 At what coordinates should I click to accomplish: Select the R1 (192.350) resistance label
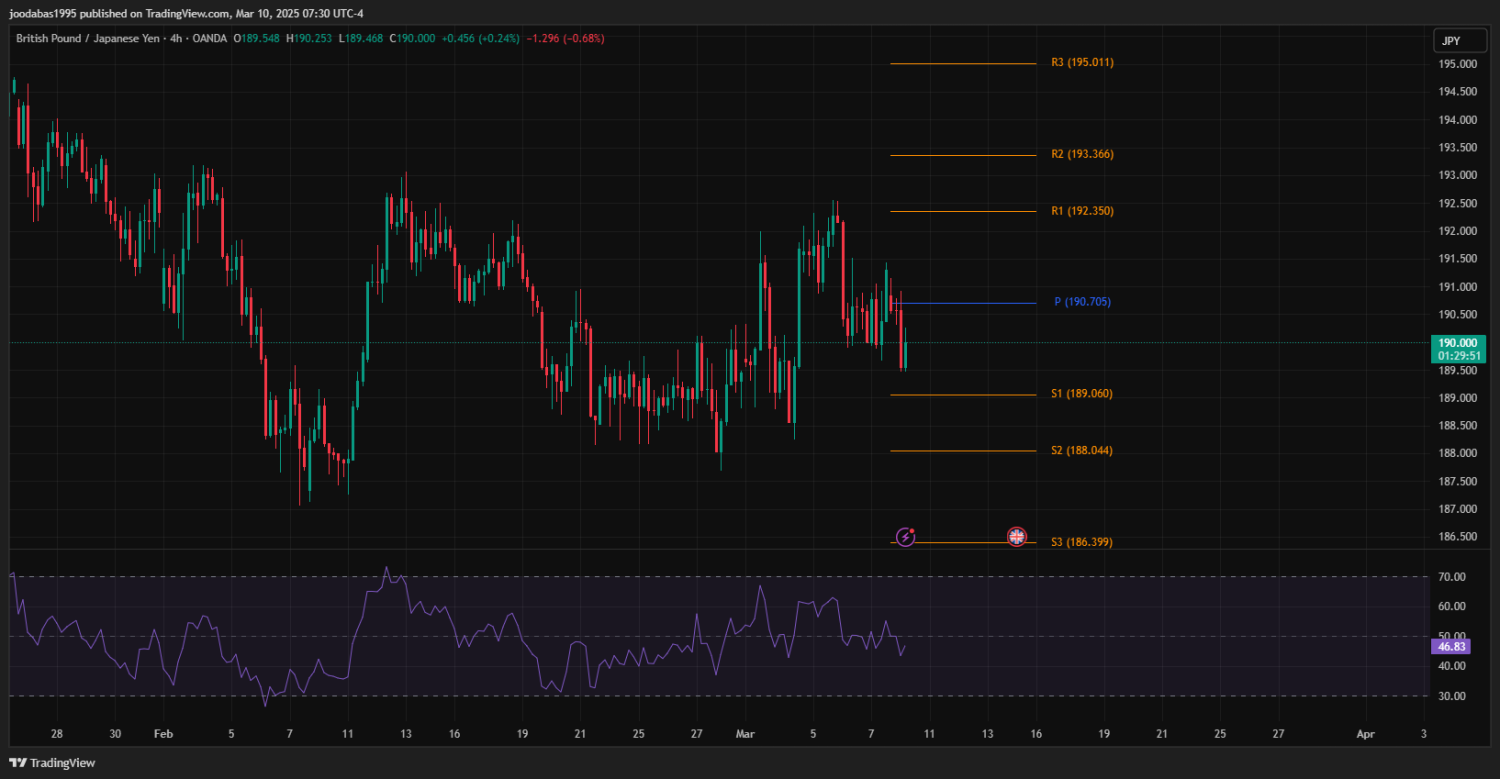(1082, 212)
